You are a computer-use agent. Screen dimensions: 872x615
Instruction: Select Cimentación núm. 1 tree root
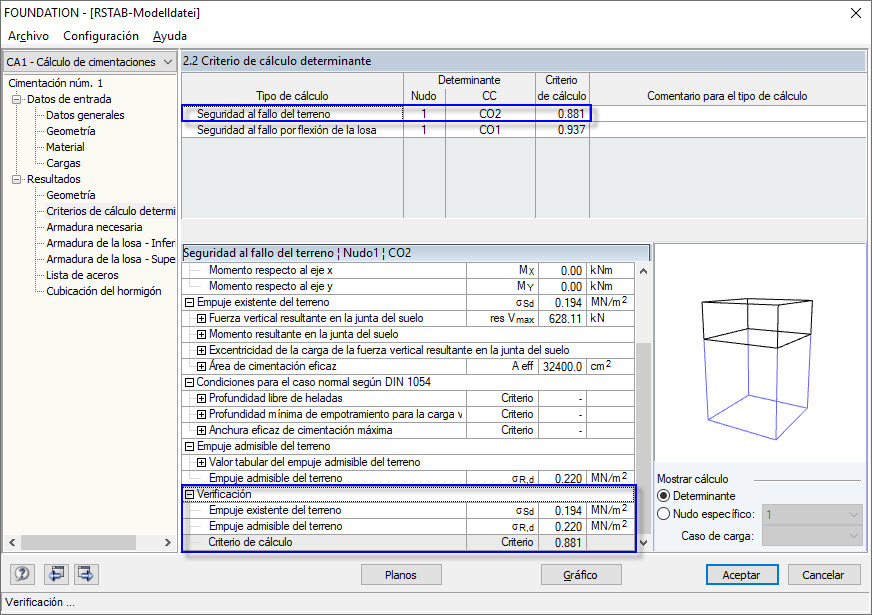click(55, 83)
